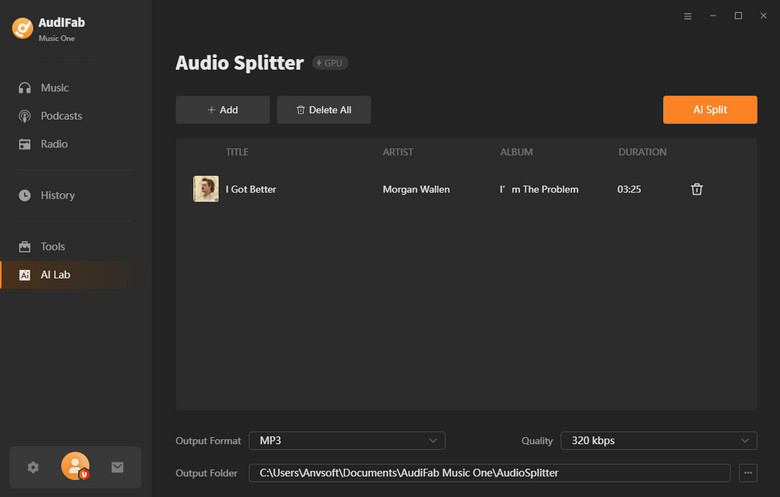Click the ARTIST column header
Viewport: 780px width, 497px height.
tap(398, 152)
